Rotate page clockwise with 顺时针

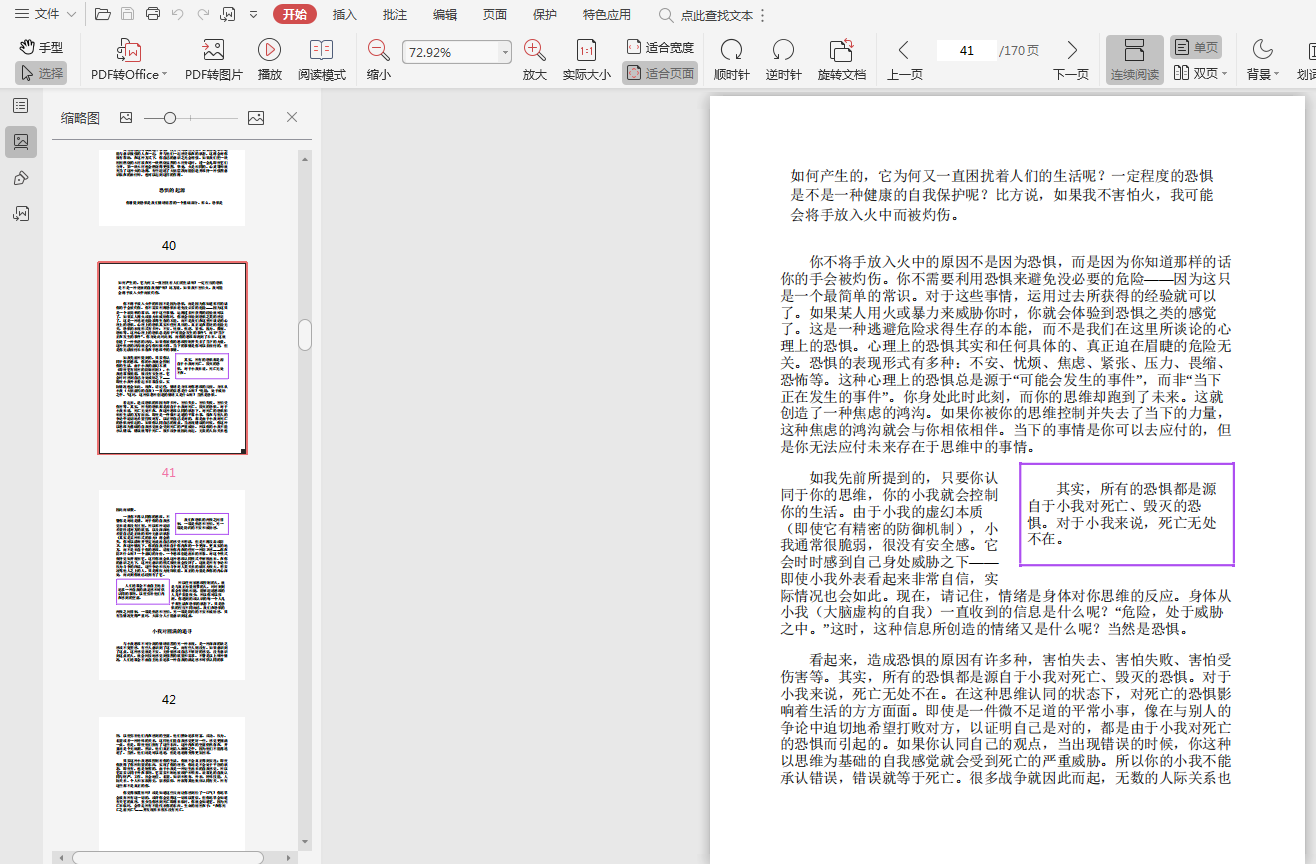[x=731, y=50]
